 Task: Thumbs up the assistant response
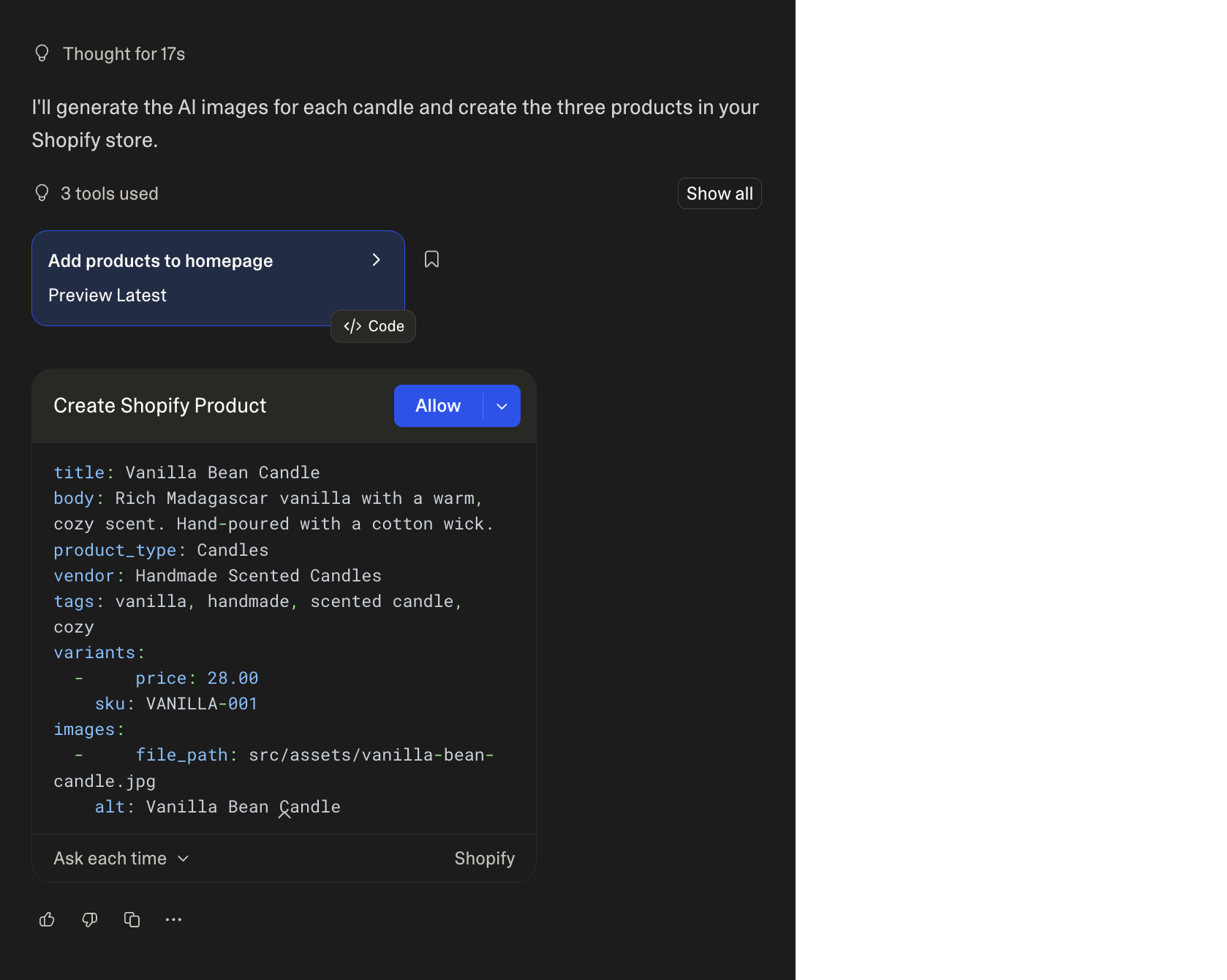tap(47, 919)
